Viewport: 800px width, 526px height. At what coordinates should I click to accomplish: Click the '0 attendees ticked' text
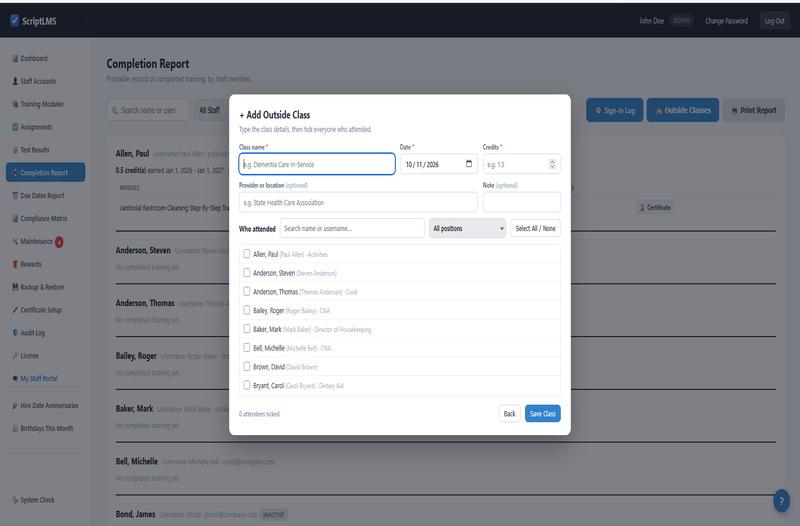259,414
